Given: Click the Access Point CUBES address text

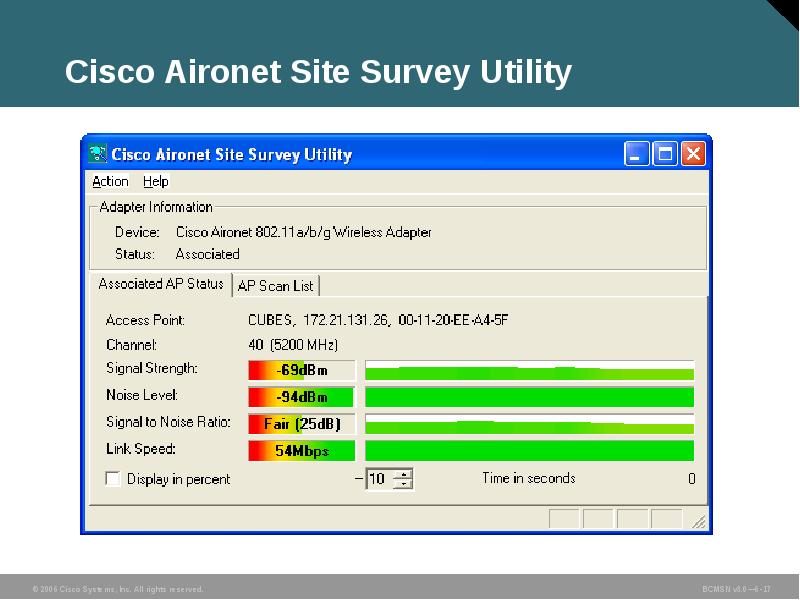Looking at the screenshot, I should click(377, 318).
